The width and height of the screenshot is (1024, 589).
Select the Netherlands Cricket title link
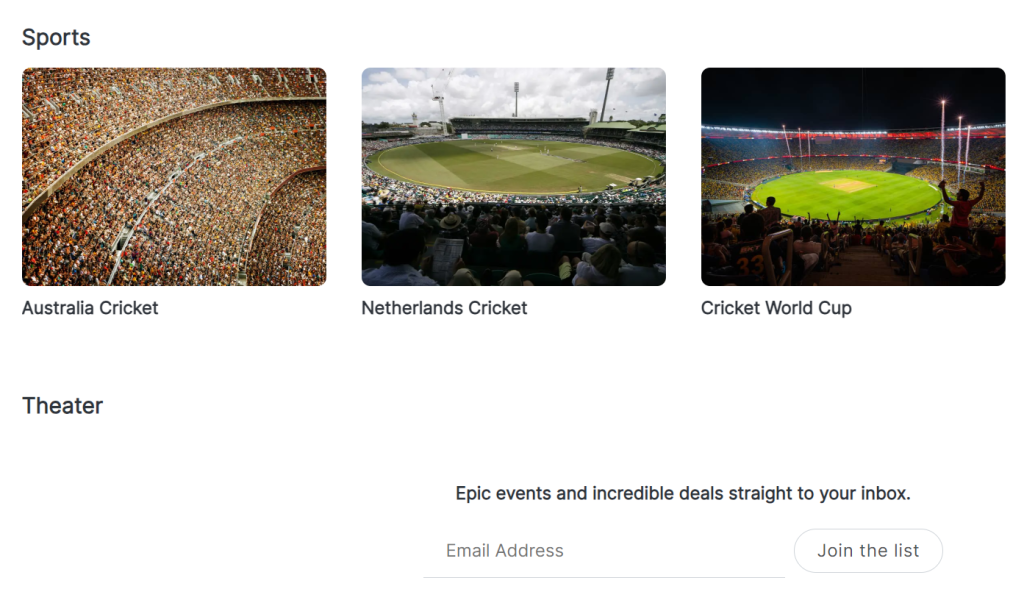pyautogui.click(x=444, y=308)
